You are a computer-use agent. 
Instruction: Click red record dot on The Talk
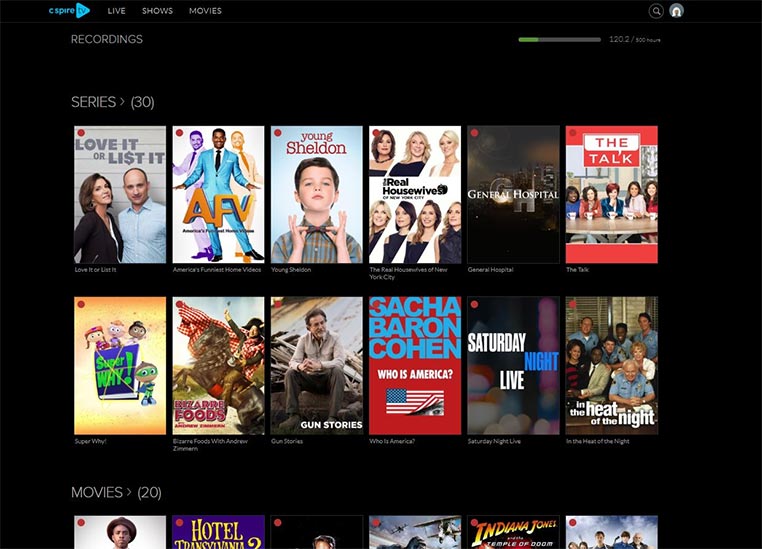pos(573,133)
